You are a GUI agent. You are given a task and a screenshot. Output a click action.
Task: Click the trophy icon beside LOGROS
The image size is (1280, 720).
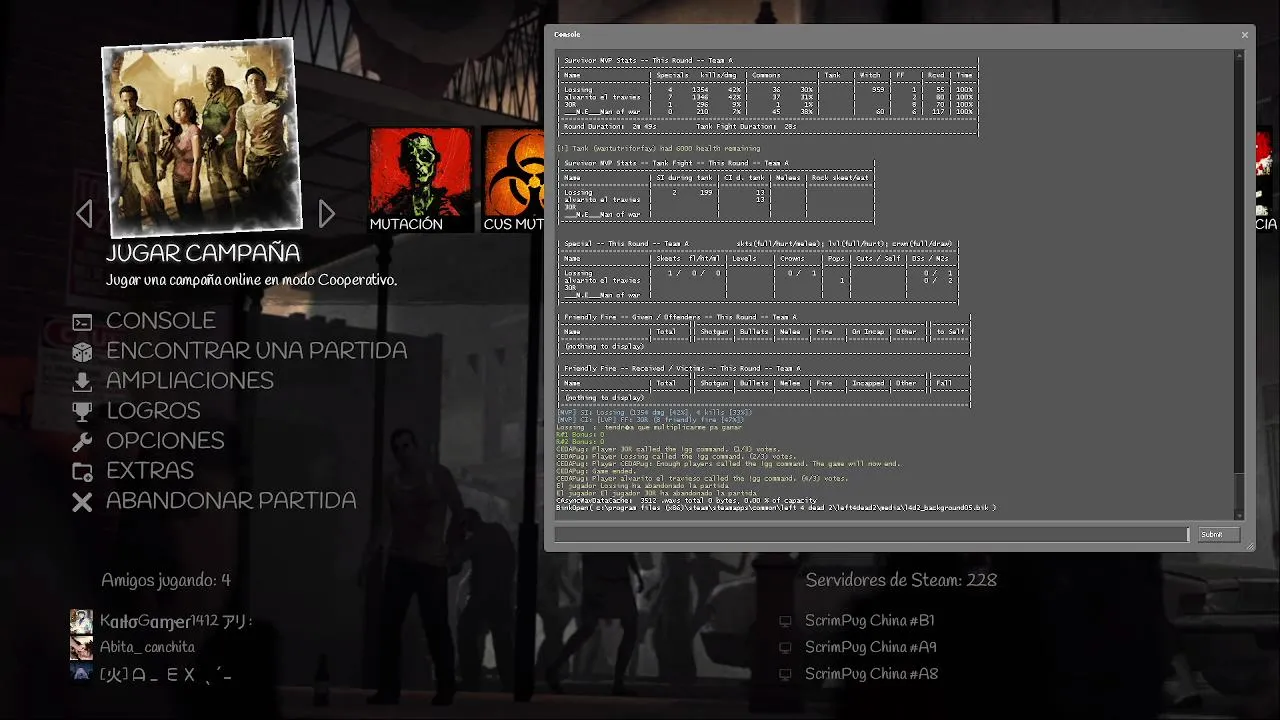tap(82, 412)
